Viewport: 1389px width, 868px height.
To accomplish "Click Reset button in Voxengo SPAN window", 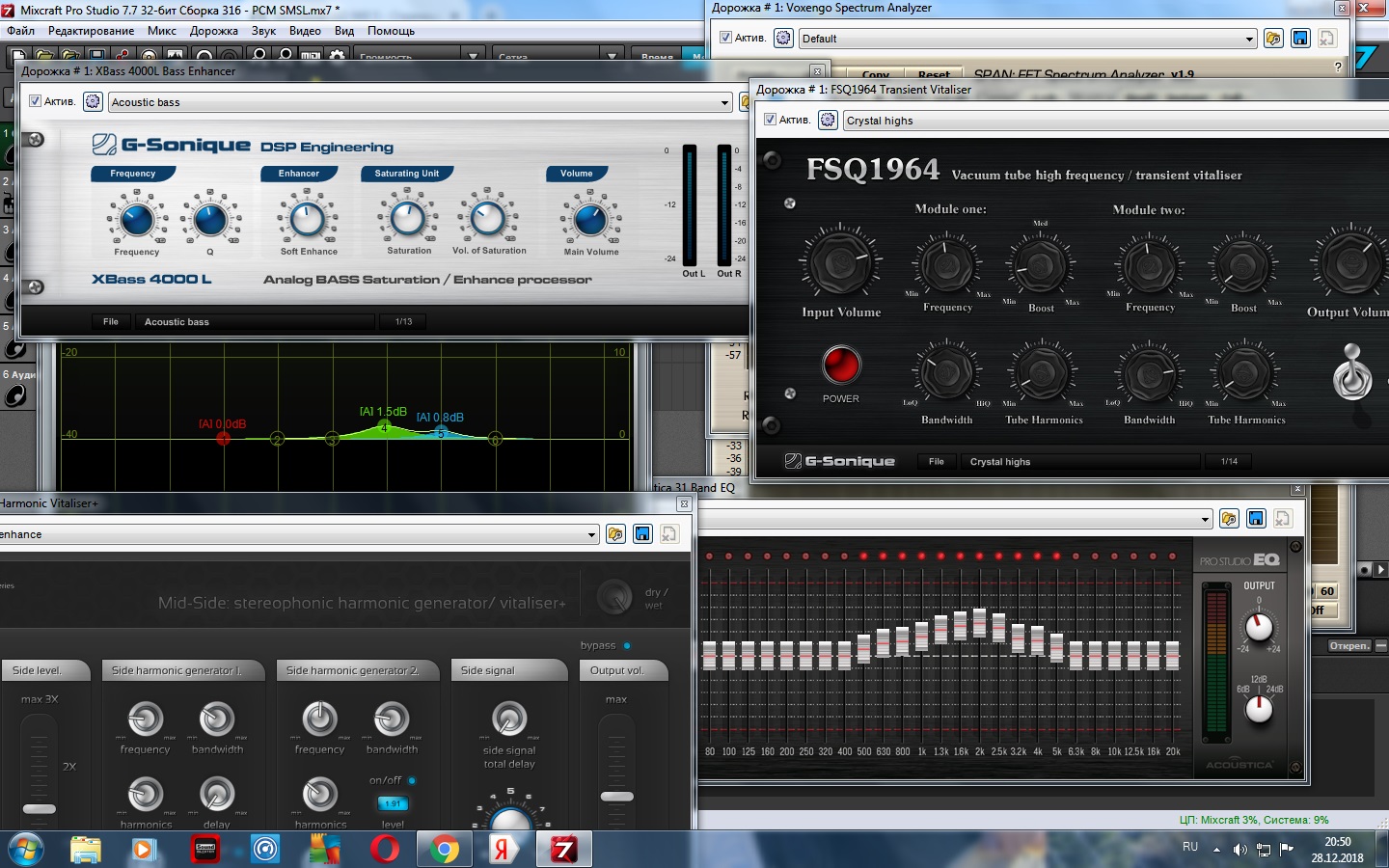I will pyautogui.click(x=934, y=74).
